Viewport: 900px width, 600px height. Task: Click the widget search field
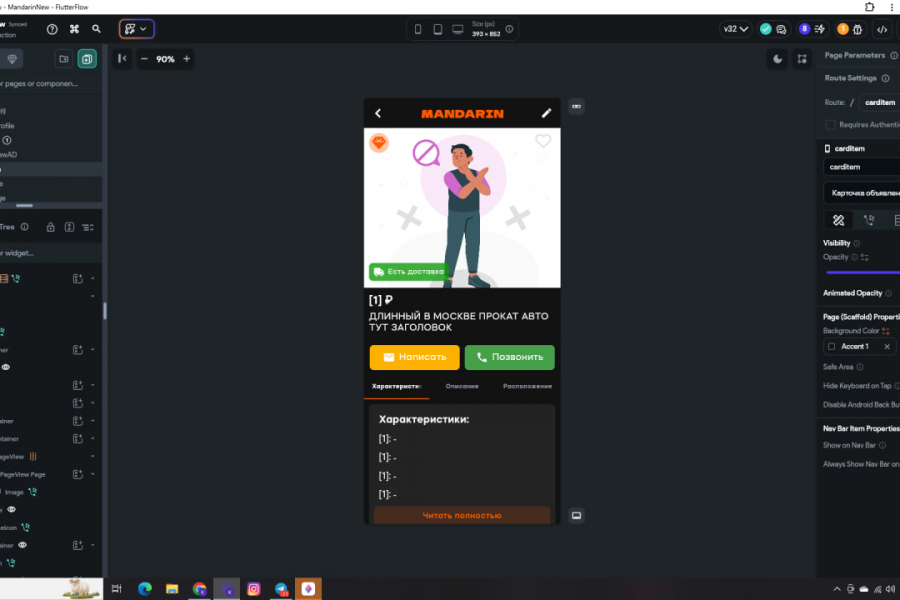[x=49, y=253]
